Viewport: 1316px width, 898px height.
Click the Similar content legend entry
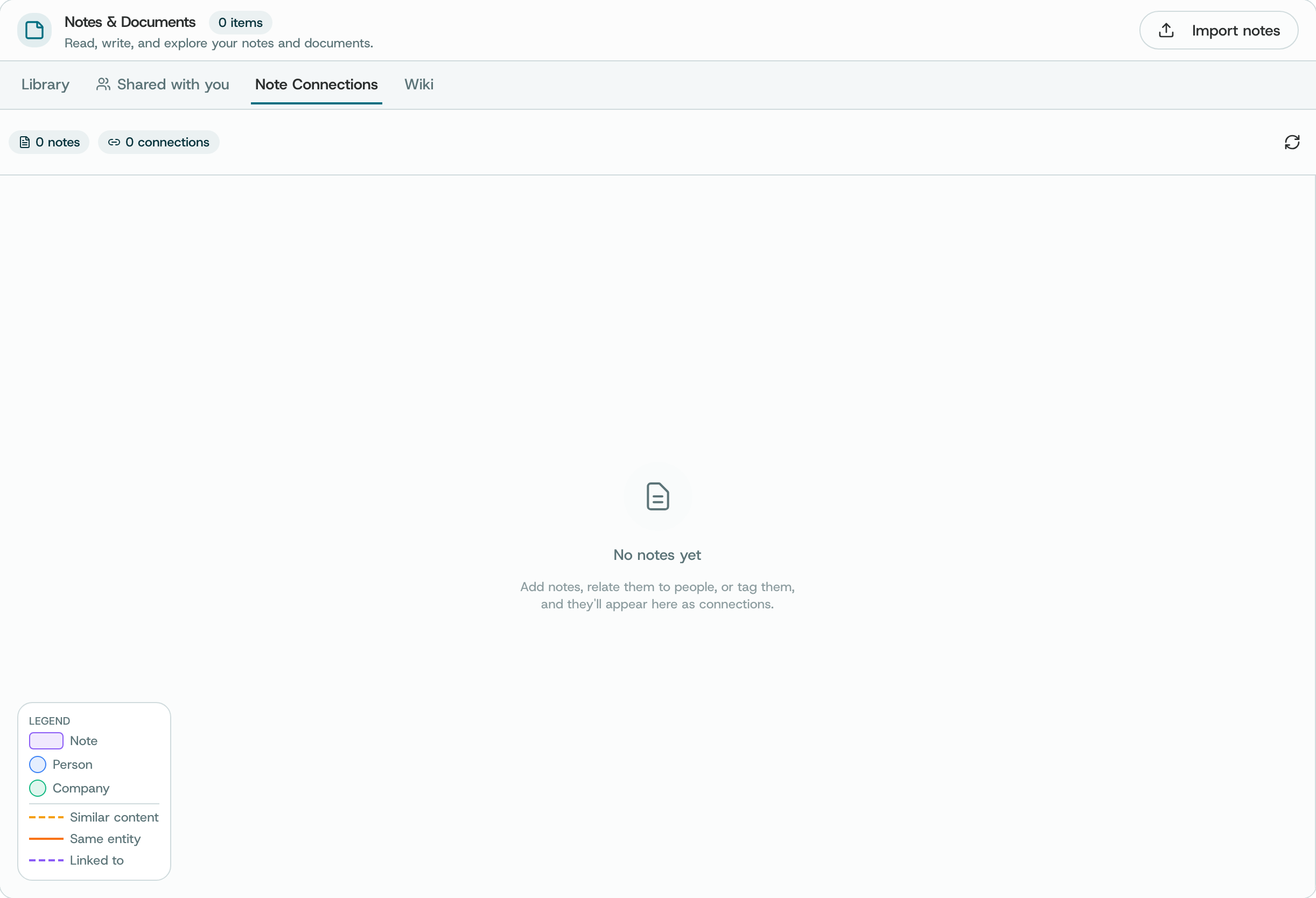[x=94, y=817]
